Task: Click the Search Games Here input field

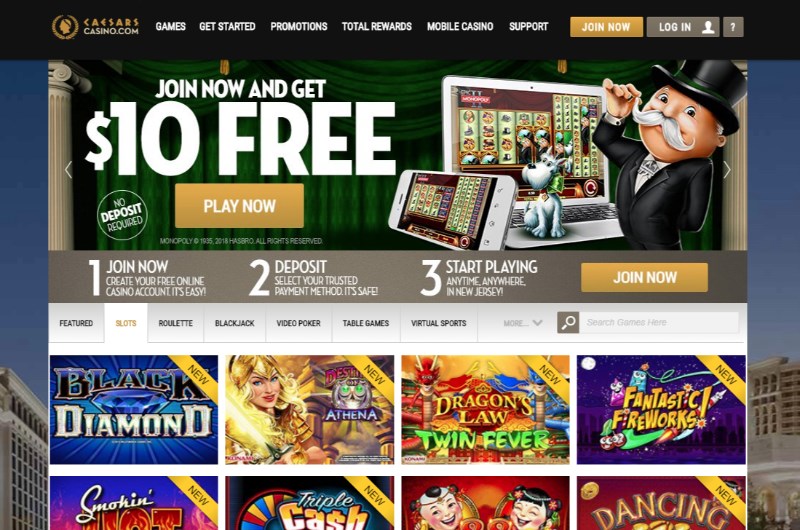Action: [659, 322]
